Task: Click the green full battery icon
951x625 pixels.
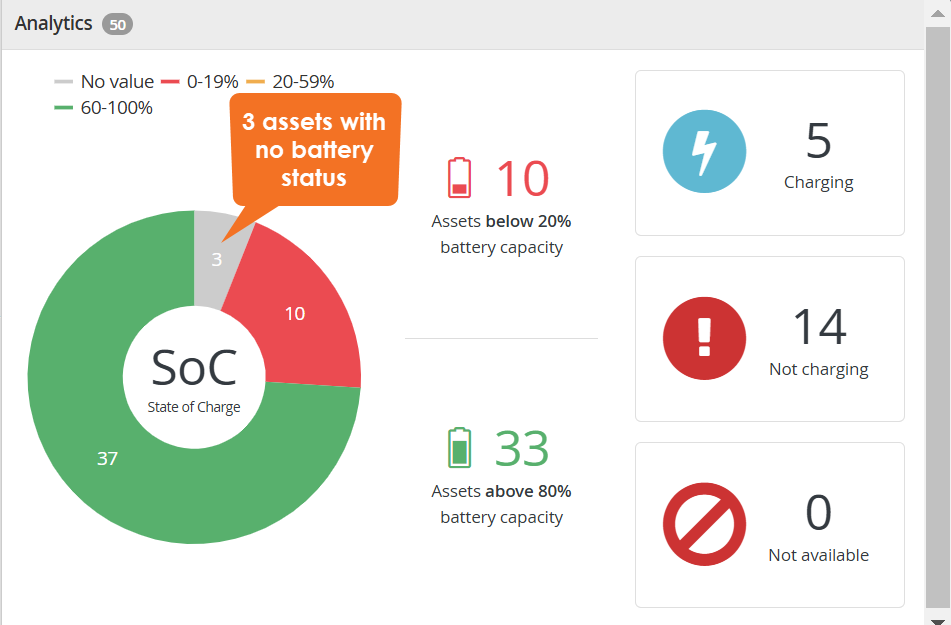Action: (459, 448)
